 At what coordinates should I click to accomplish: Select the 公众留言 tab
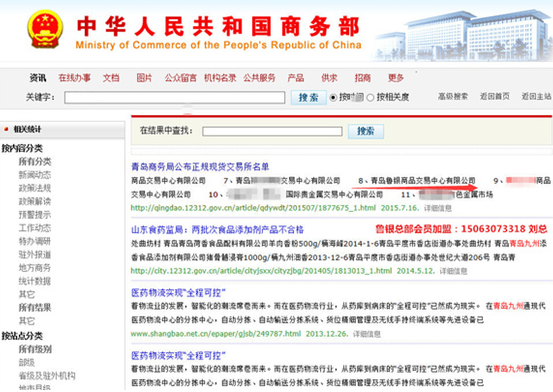180,78
